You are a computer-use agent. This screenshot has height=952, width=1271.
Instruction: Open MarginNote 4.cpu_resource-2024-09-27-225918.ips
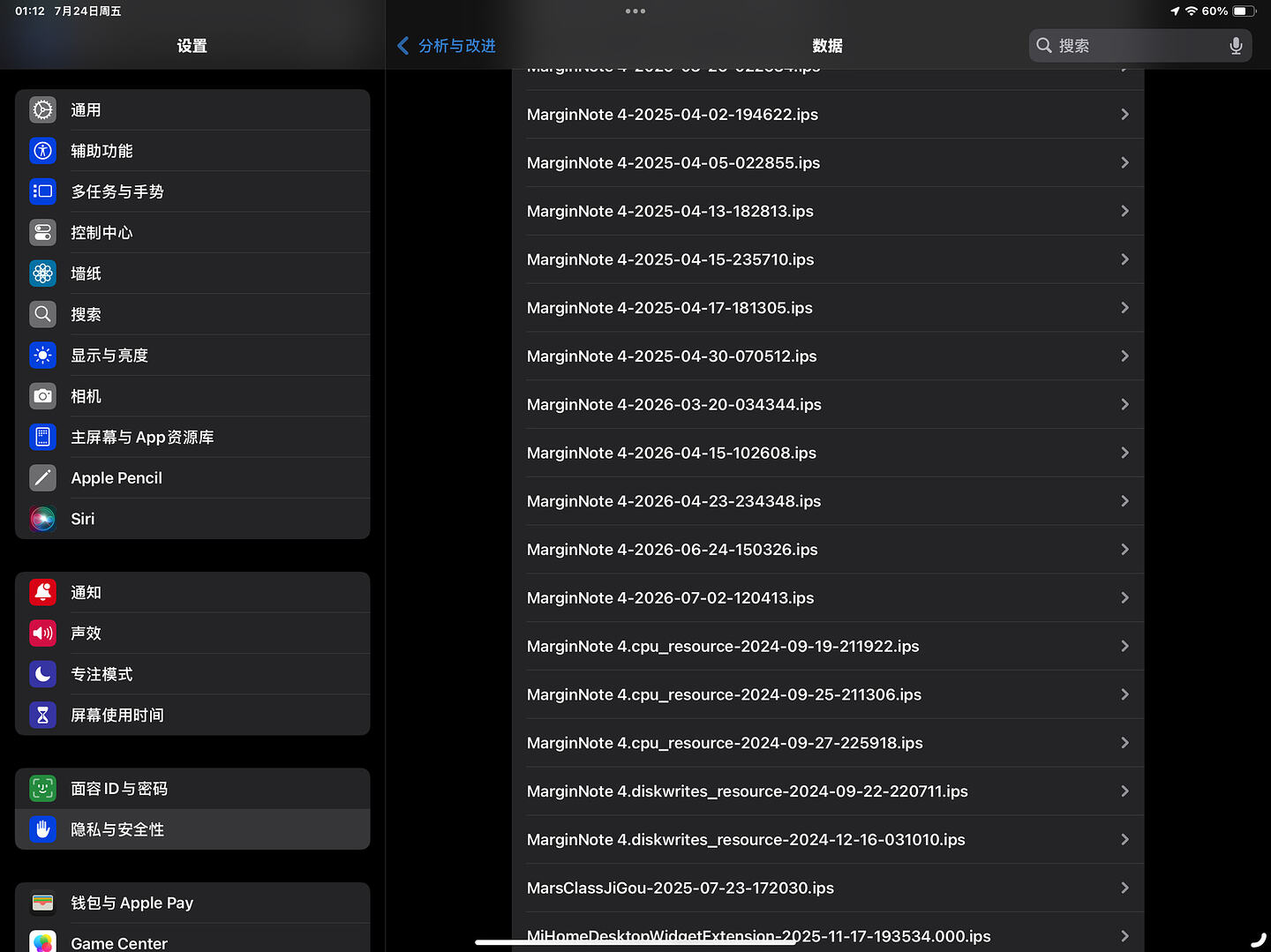828,743
